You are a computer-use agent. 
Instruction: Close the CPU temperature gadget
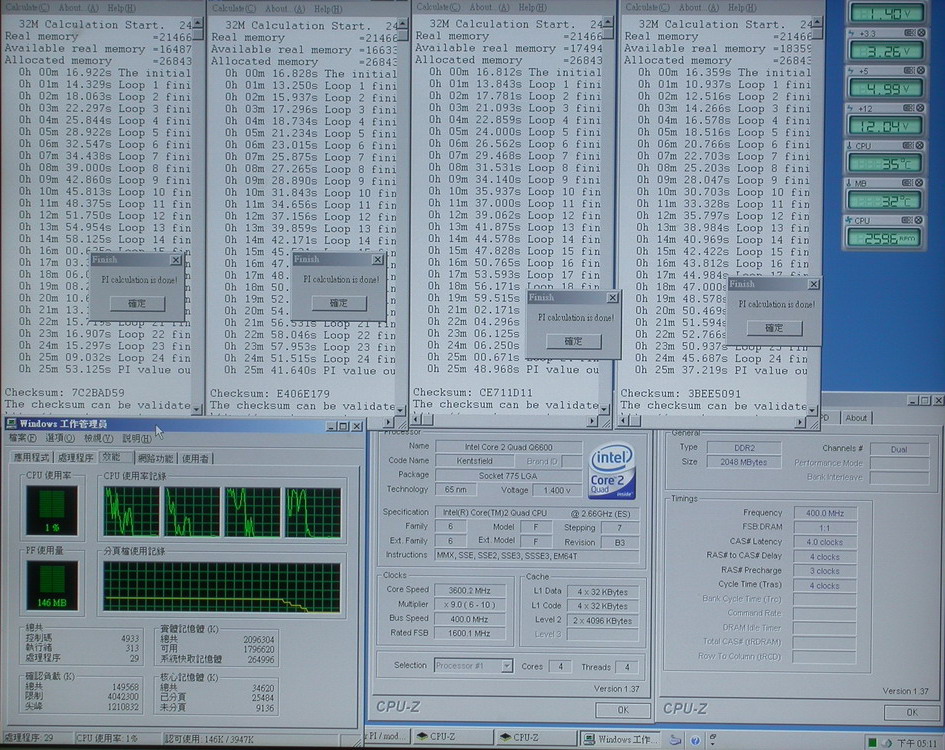pos(920,145)
